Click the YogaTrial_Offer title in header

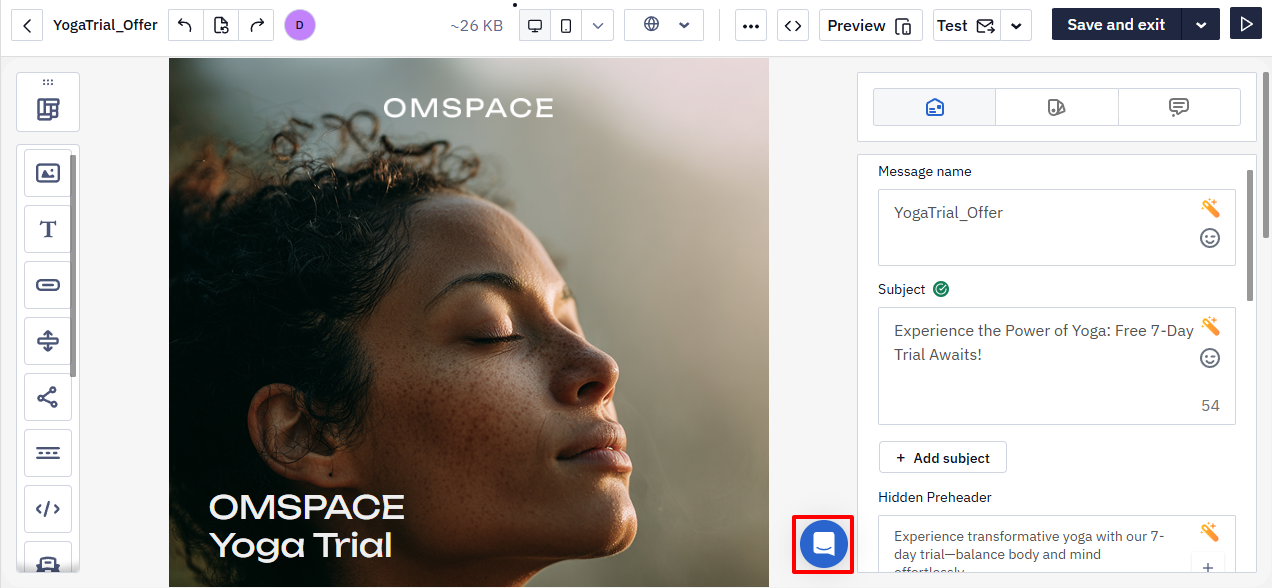(105, 25)
